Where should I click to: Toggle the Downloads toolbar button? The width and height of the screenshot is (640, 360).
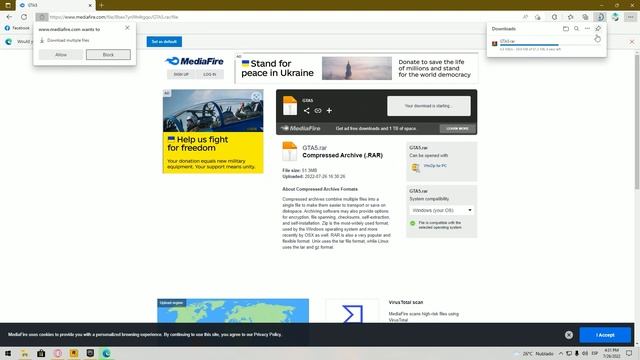600,17
